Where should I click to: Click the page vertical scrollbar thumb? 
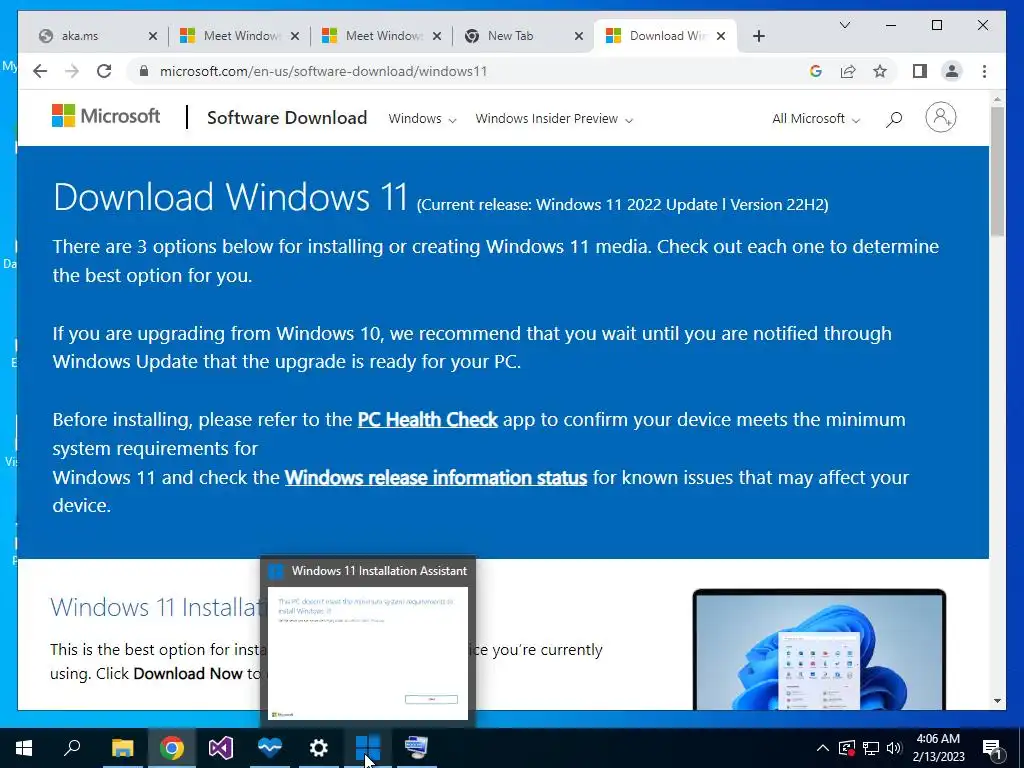click(x=997, y=171)
